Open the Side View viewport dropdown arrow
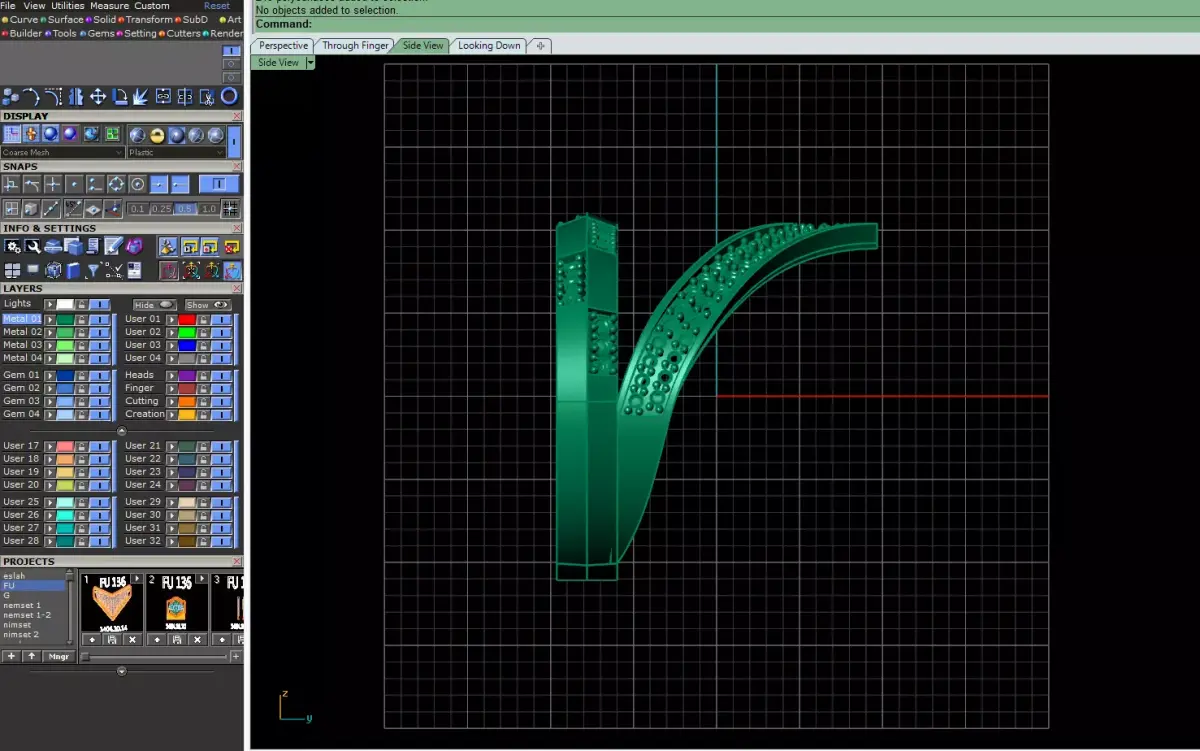The width and height of the screenshot is (1200, 751). (x=311, y=62)
